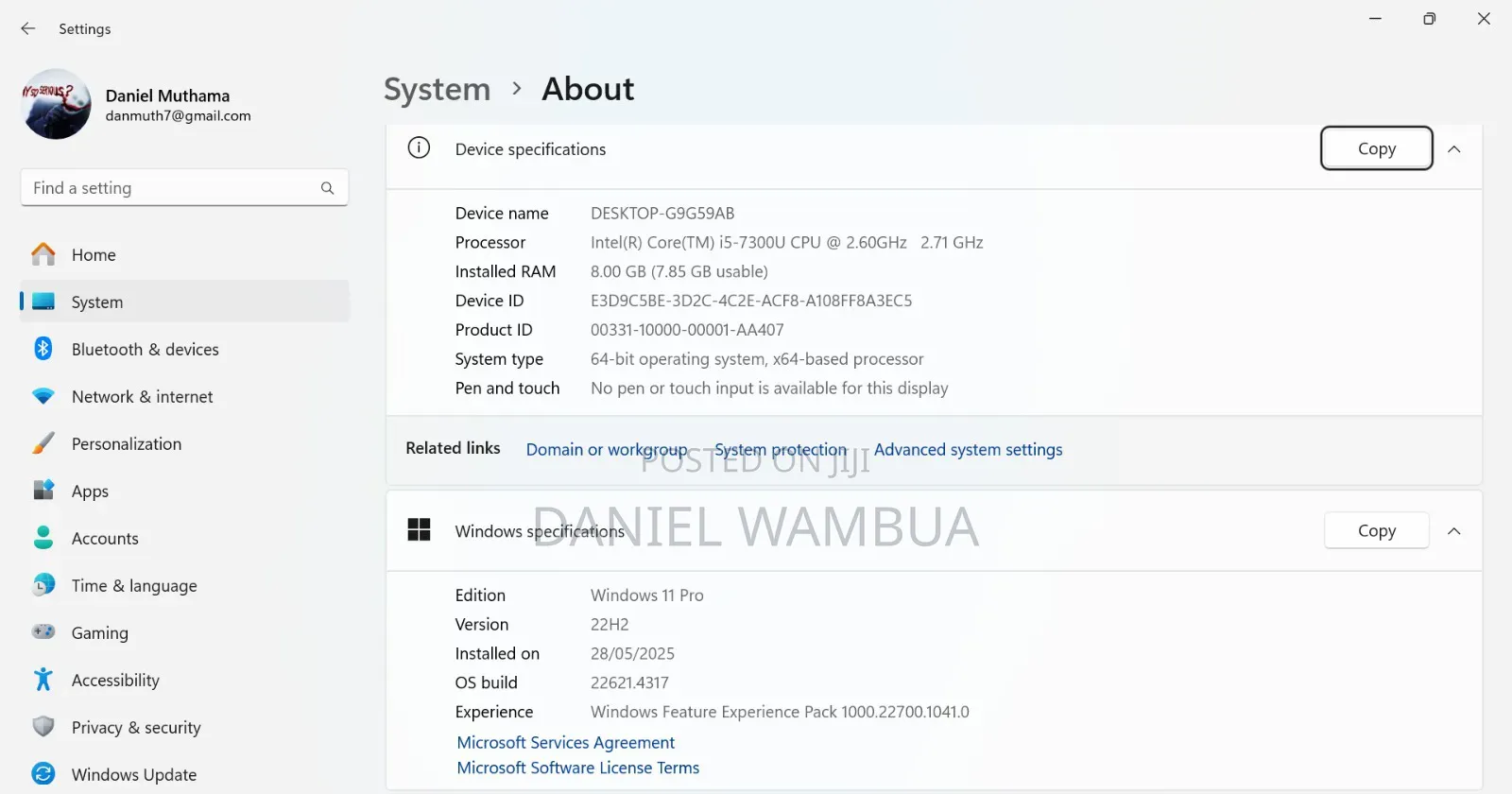1512x794 pixels.
Task: Click the version value 22H2
Action: coord(610,625)
